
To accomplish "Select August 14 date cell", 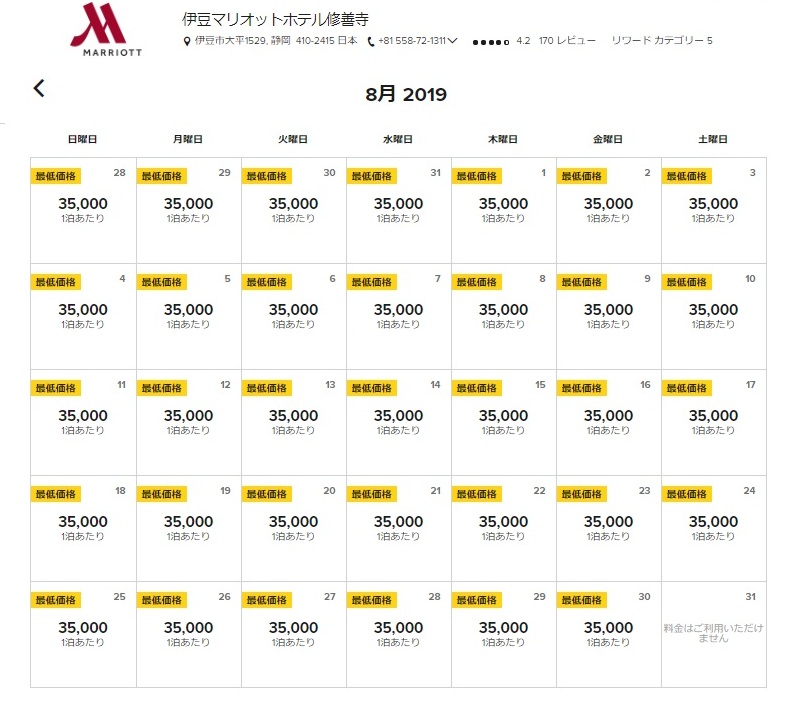I will point(399,422).
